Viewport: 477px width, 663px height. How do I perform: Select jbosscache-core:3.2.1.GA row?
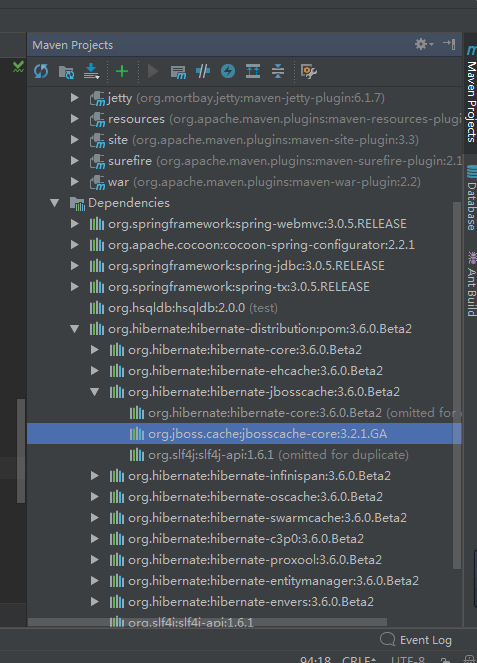(x=244, y=434)
